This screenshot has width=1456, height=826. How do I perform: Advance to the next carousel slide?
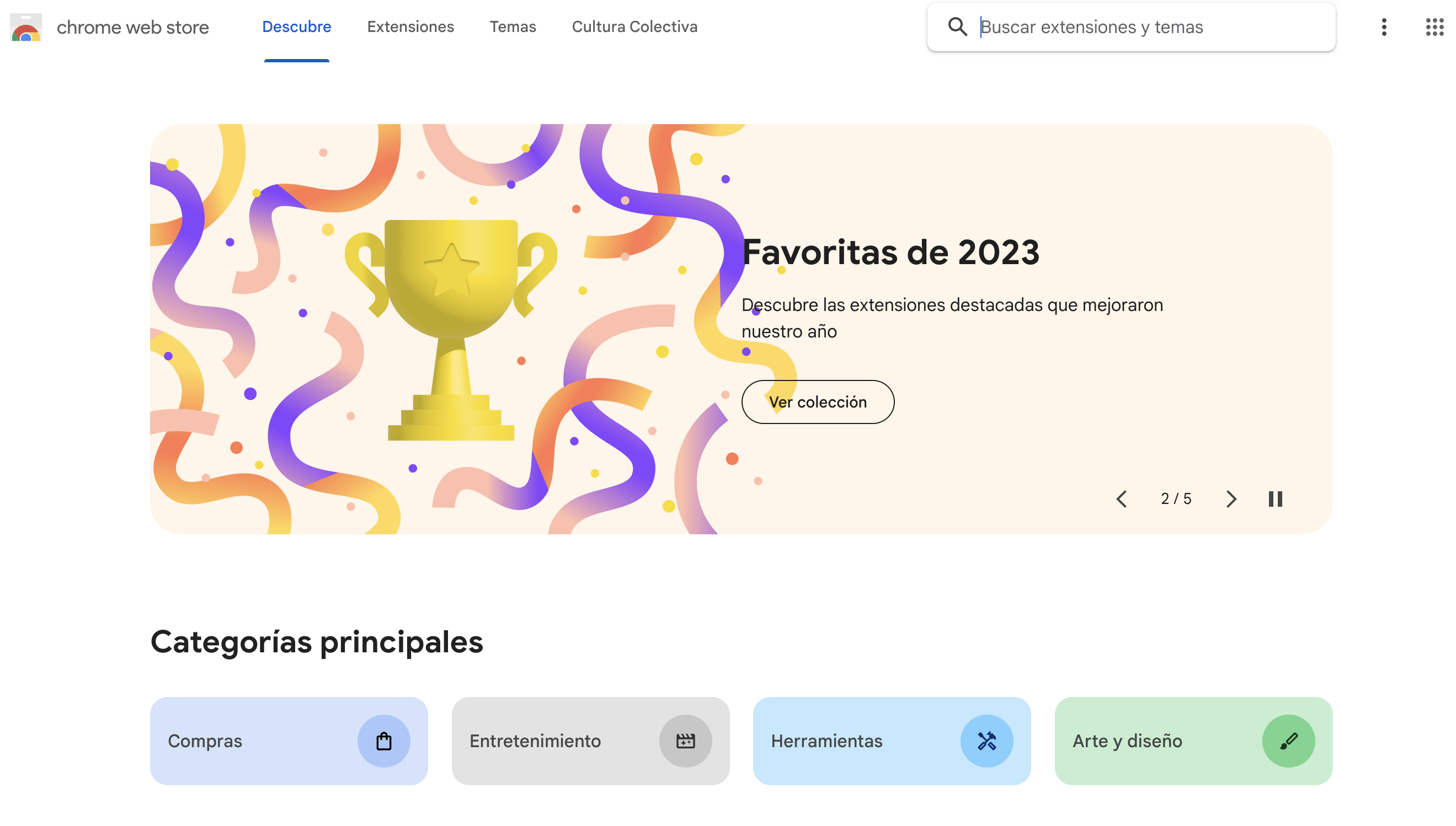(1231, 498)
